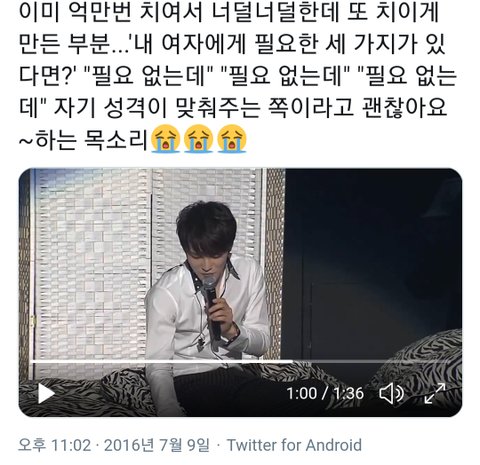The image size is (480, 465).
Task: Click the second crying emoji
Action: 199,138
